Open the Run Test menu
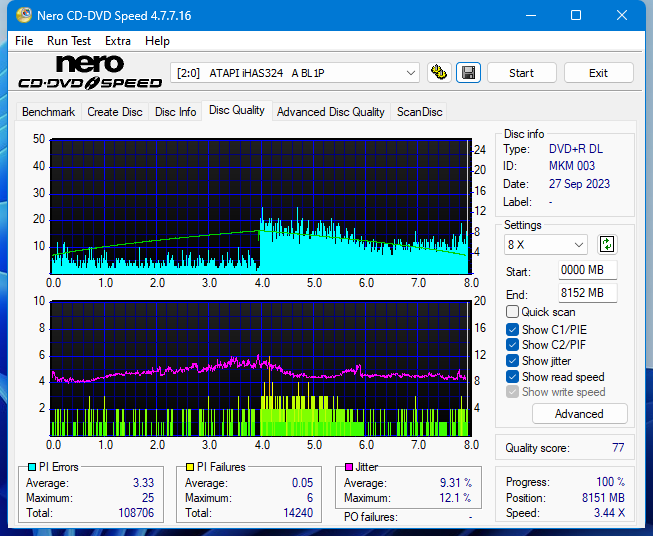This screenshot has height=536, width=653. click(x=69, y=41)
